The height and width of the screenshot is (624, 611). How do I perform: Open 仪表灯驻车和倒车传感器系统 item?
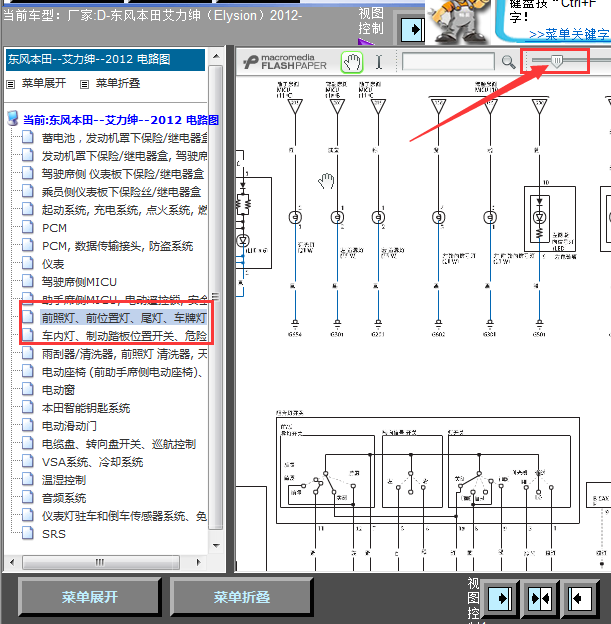[x=124, y=516]
